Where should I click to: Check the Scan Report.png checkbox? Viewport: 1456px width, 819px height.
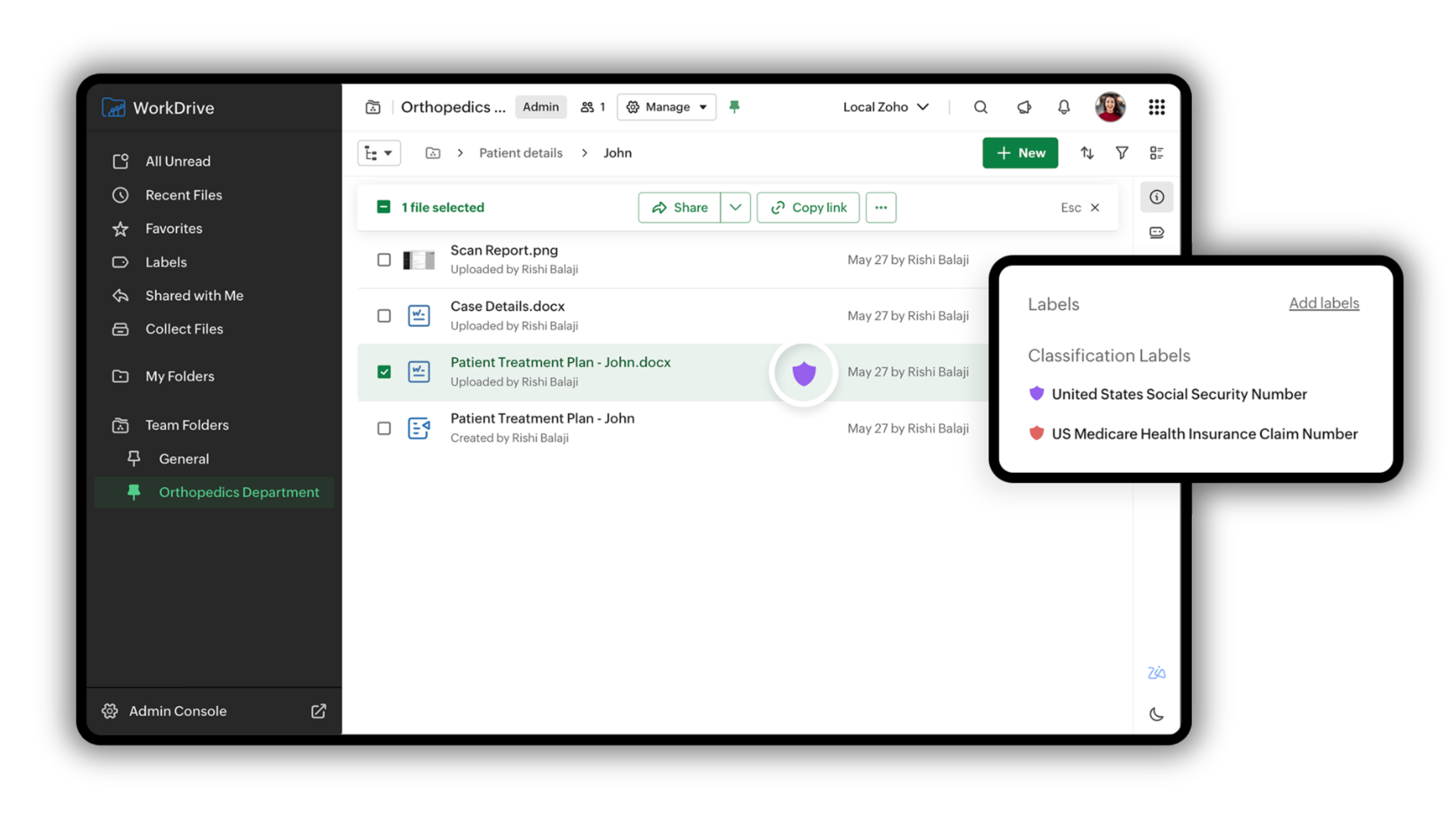pos(384,259)
